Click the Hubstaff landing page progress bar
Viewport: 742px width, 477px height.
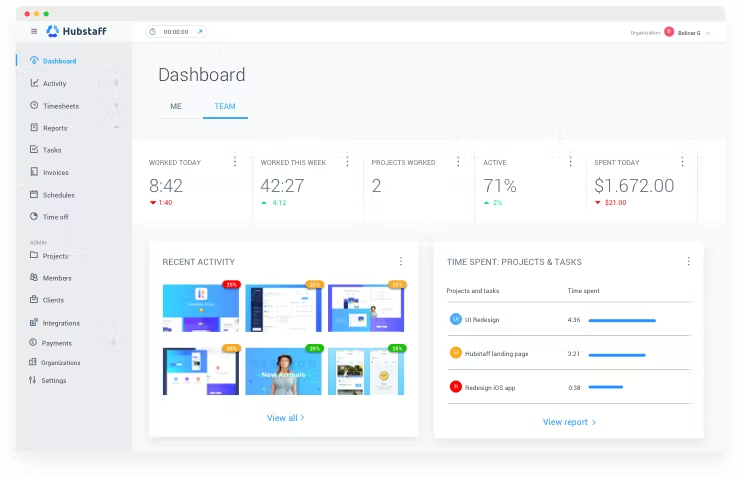tap(617, 355)
